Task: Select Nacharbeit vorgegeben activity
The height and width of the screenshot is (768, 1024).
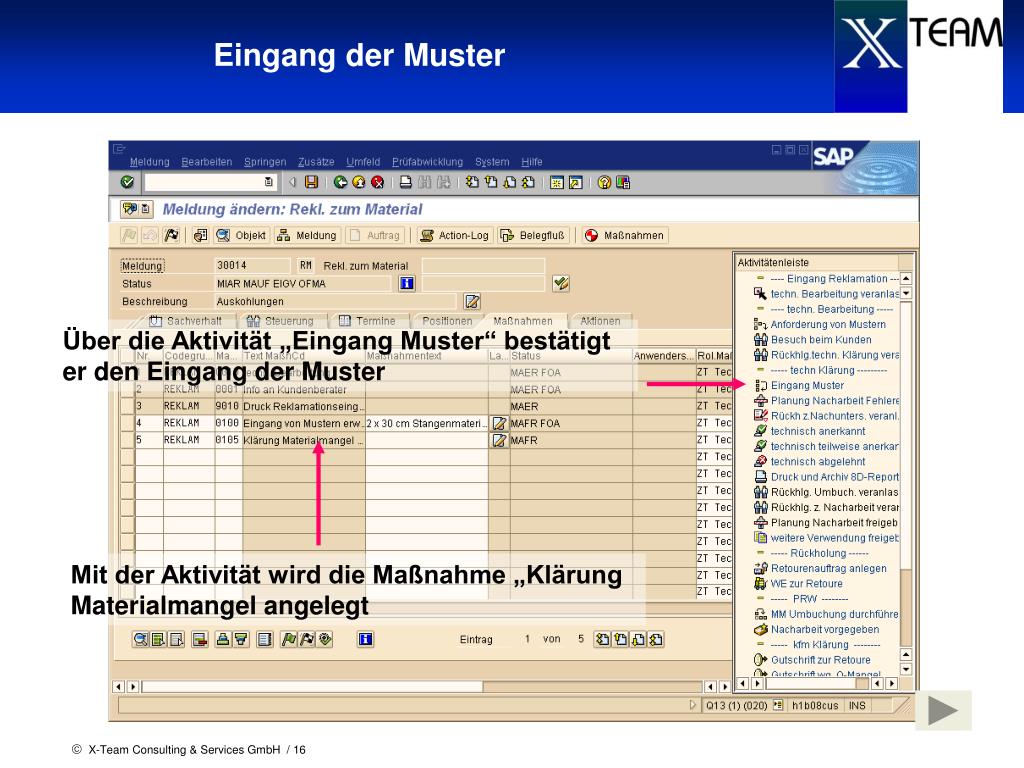Action: pyautogui.click(x=824, y=630)
